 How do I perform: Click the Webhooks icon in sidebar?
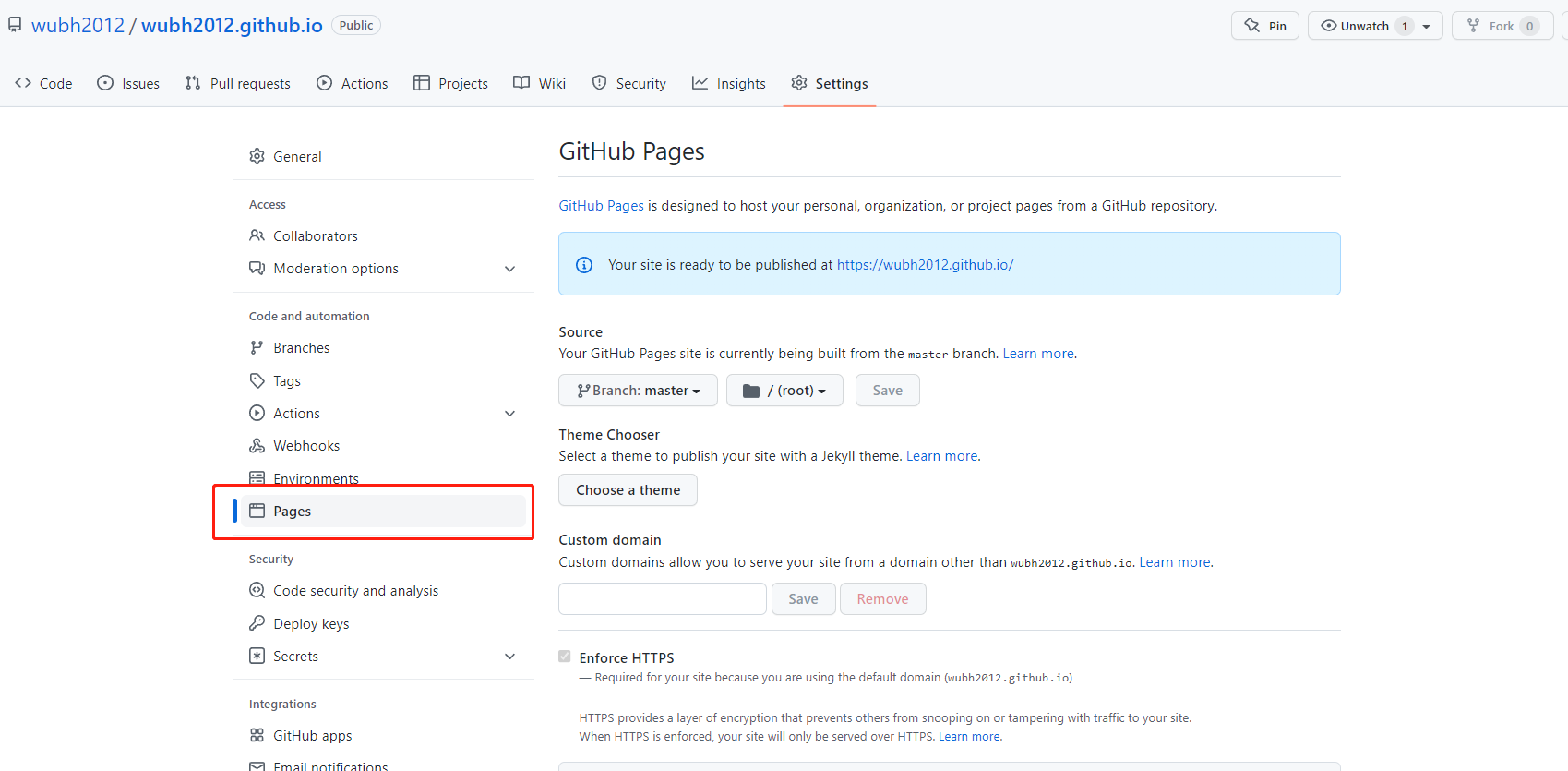[257, 446]
